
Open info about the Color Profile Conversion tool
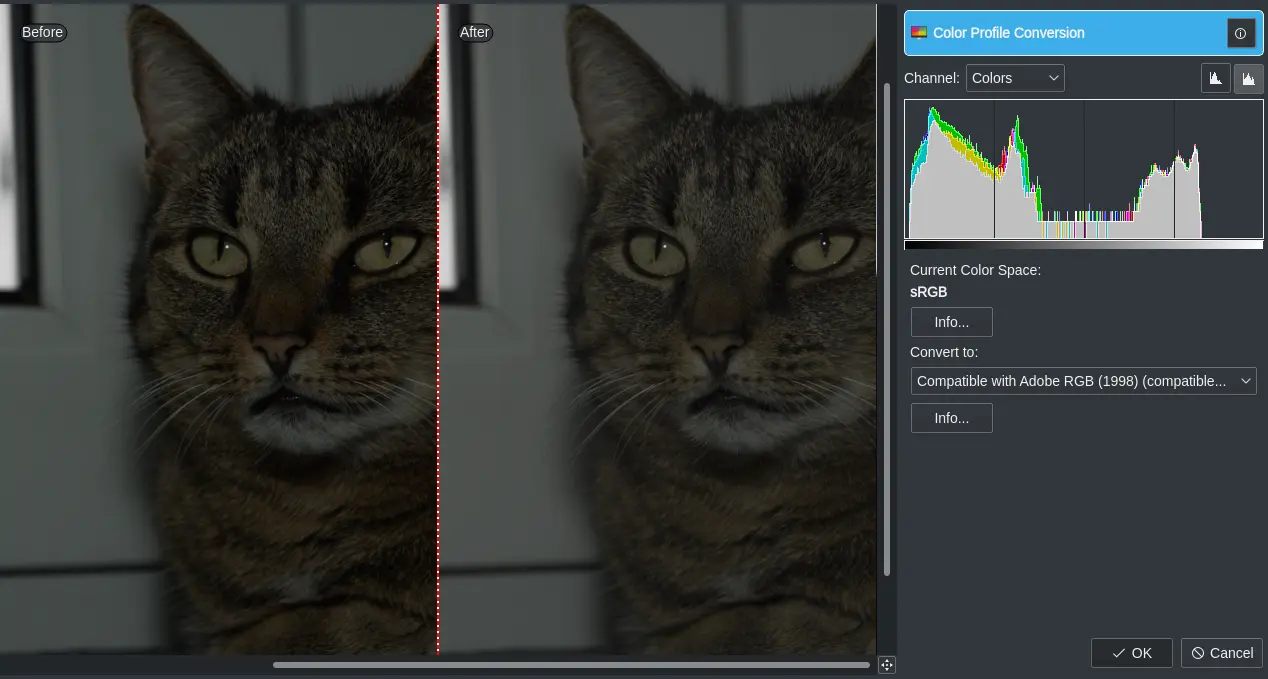tap(1241, 32)
